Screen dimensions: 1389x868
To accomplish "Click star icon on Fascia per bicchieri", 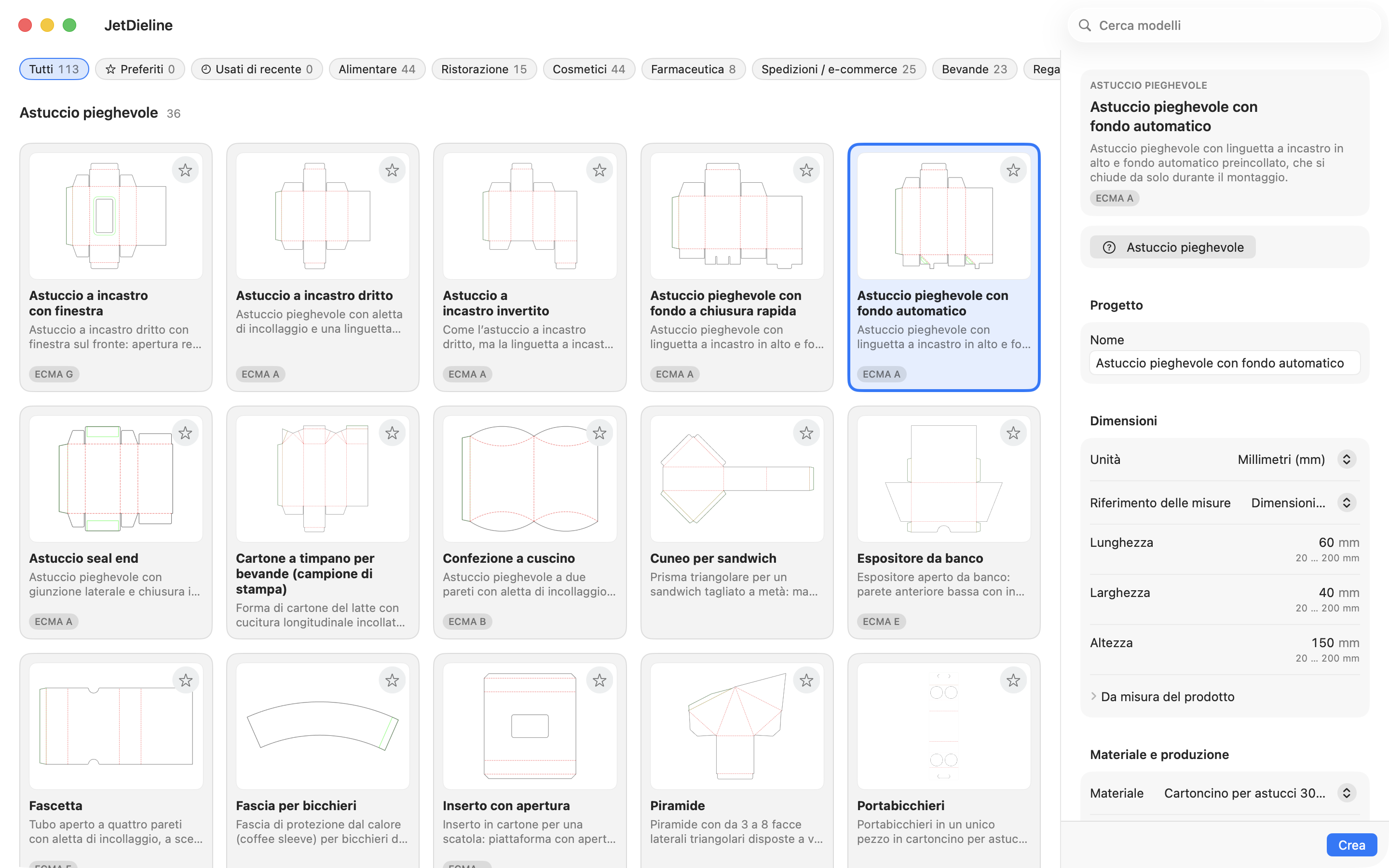I will tap(392, 680).
